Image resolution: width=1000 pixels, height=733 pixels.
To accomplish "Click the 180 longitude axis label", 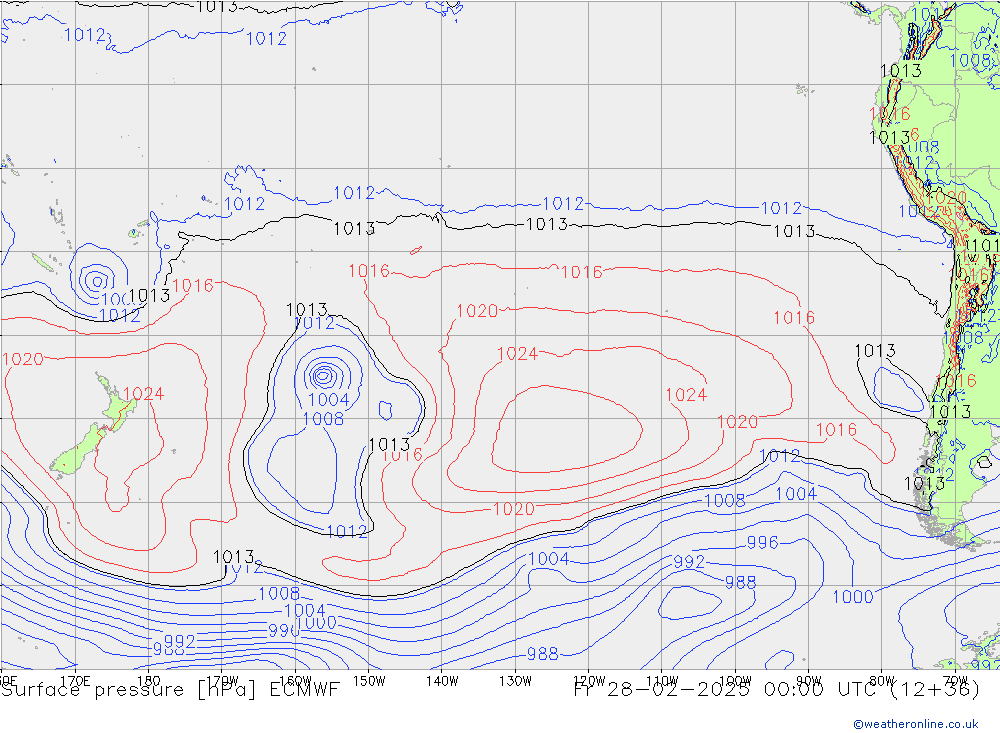I will [149, 681].
